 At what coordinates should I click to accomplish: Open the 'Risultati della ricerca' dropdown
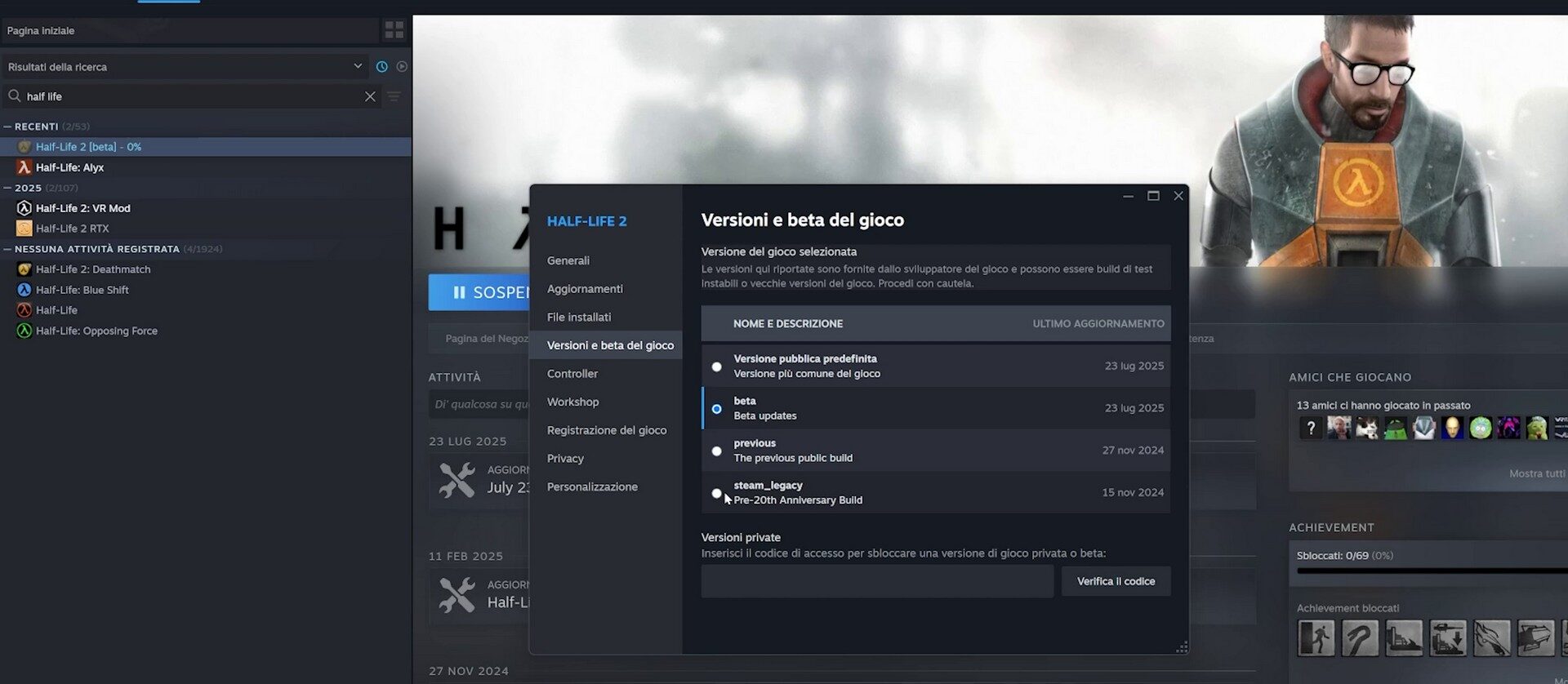pyautogui.click(x=185, y=67)
